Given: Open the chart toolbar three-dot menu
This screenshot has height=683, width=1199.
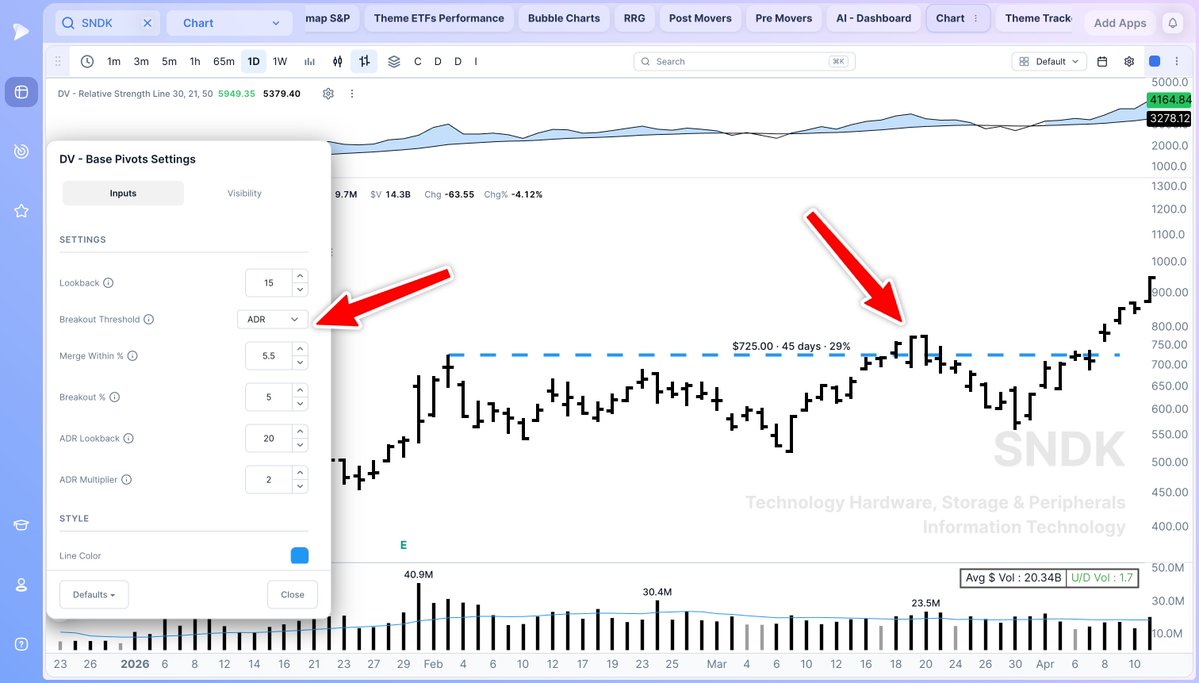Looking at the screenshot, I should 1177,61.
